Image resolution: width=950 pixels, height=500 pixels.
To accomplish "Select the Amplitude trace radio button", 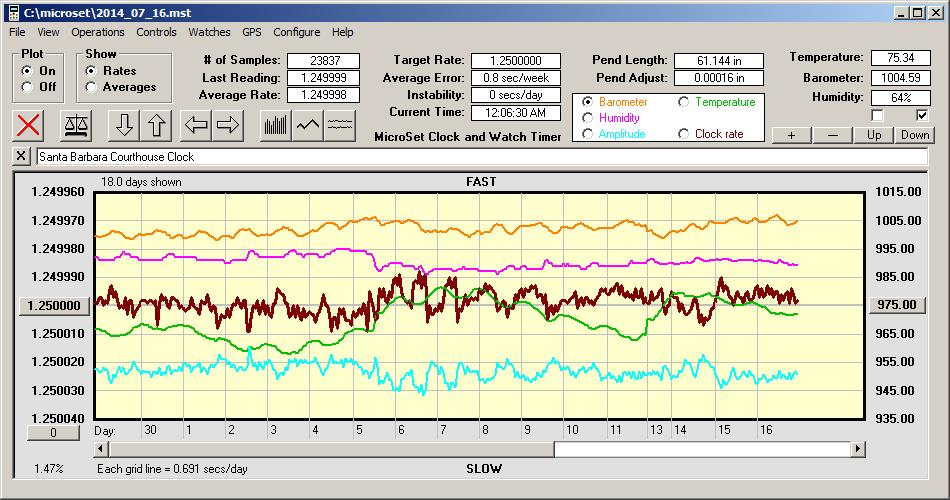I will click(x=587, y=133).
